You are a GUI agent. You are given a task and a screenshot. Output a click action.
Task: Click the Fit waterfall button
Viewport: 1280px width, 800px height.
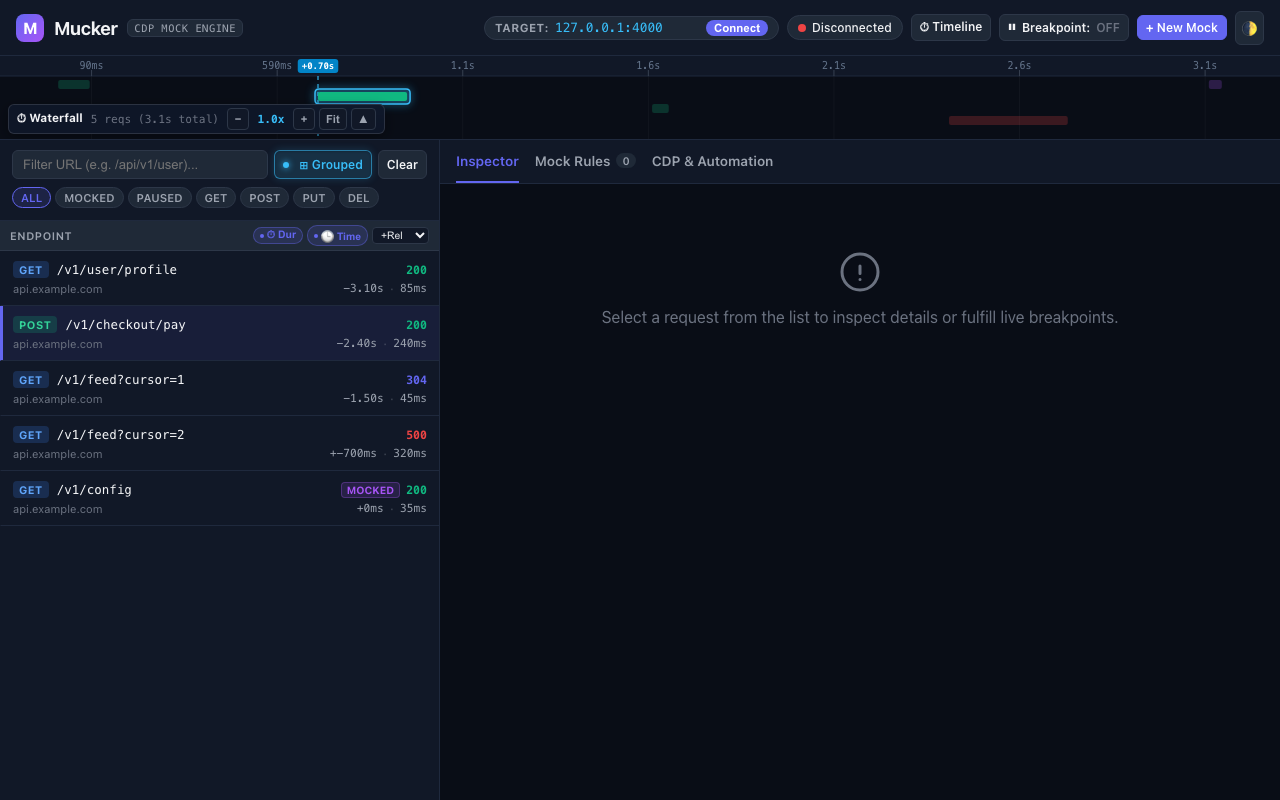coord(333,119)
